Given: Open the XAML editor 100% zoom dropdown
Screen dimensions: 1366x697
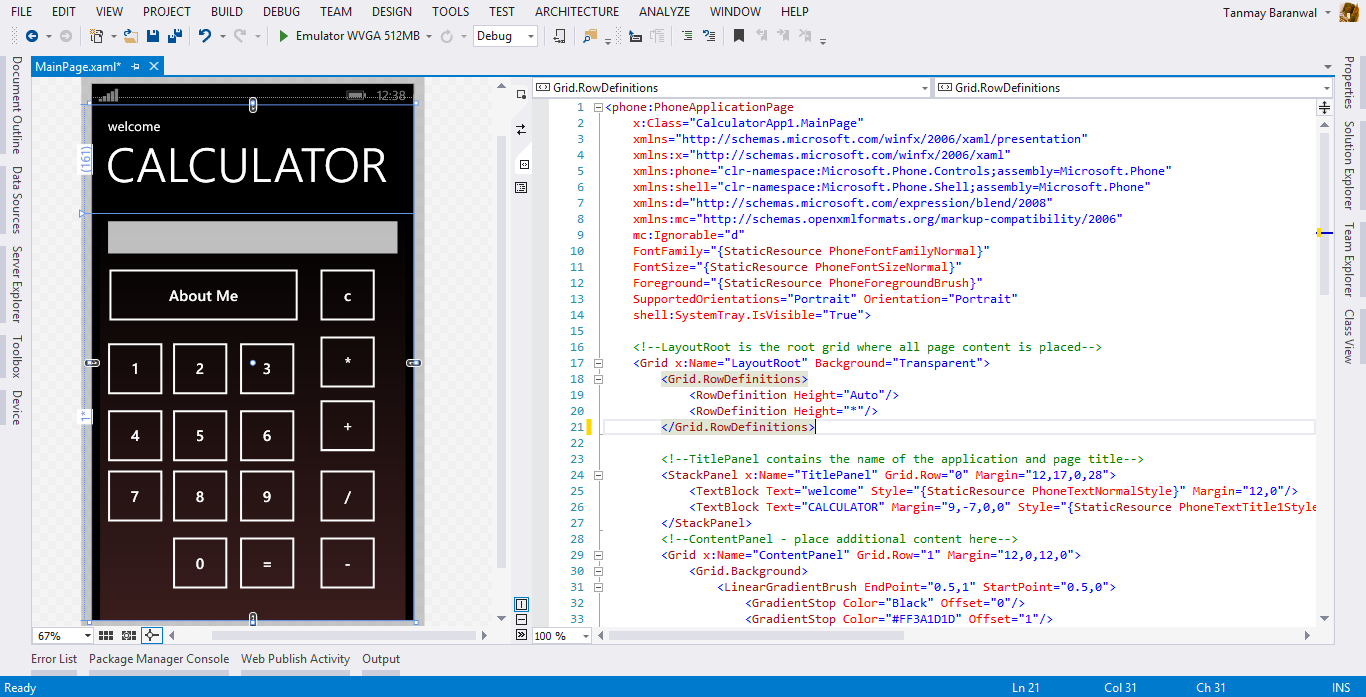Looking at the screenshot, I should click(585, 635).
